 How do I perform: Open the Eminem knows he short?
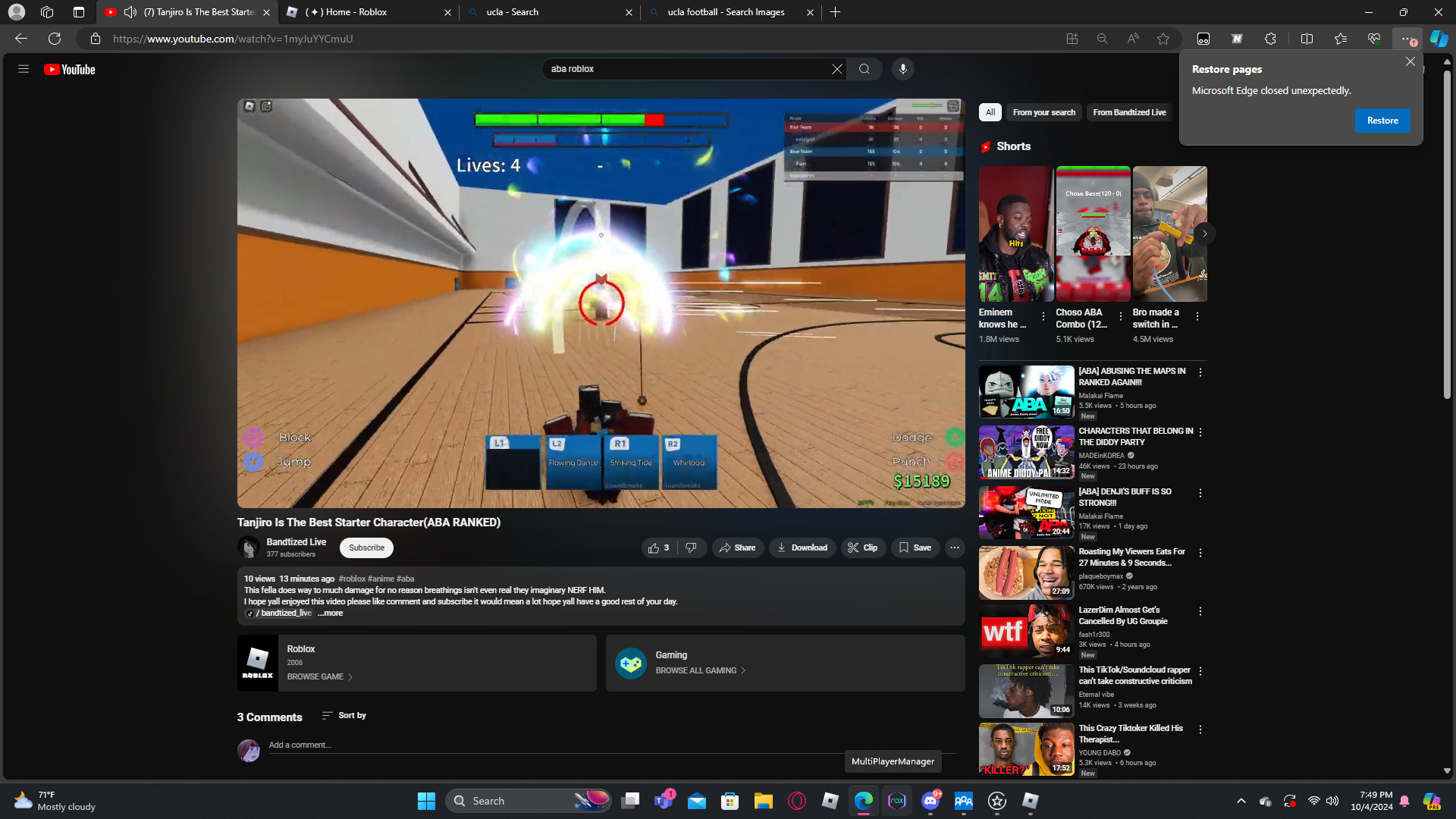1016,234
